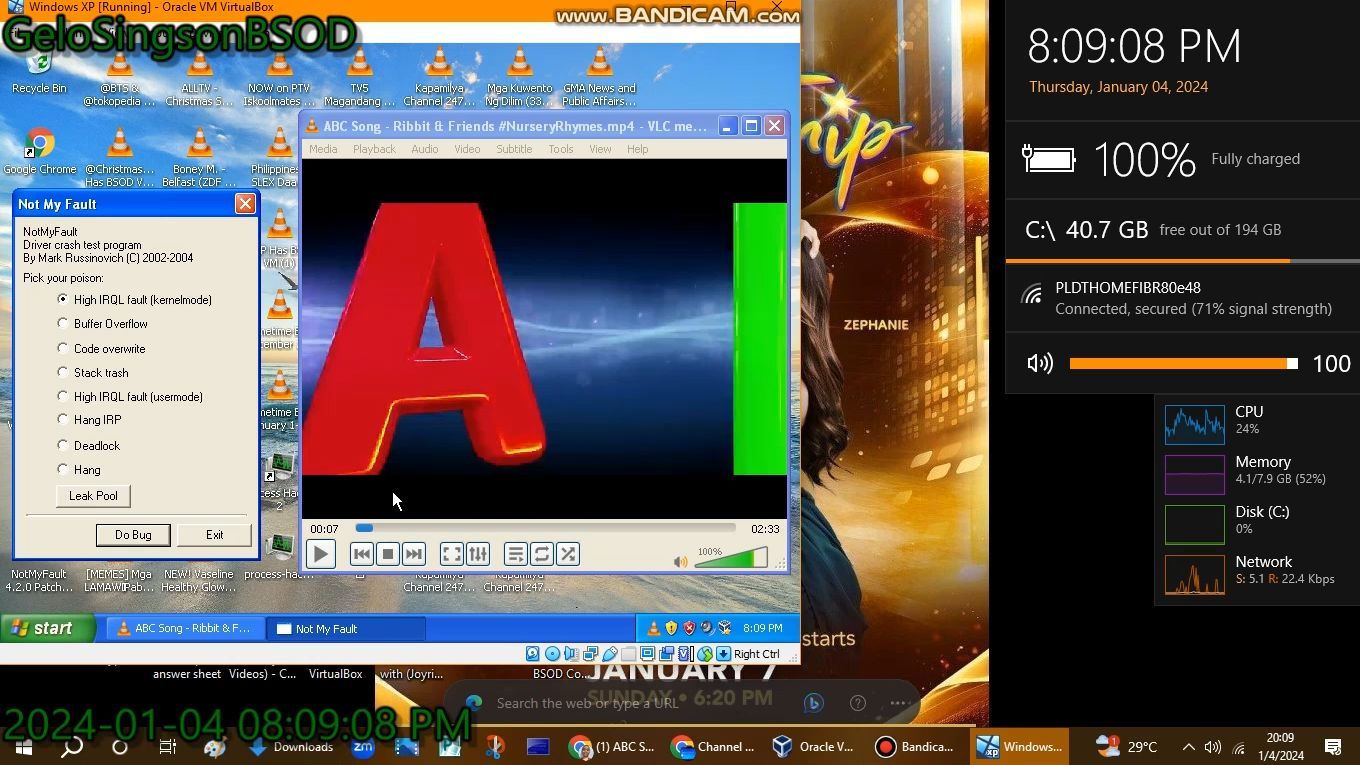The image size is (1360, 765).
Task: Close the Not My Fault dialog
Action: pyautogui.click(x=245, y=204)
